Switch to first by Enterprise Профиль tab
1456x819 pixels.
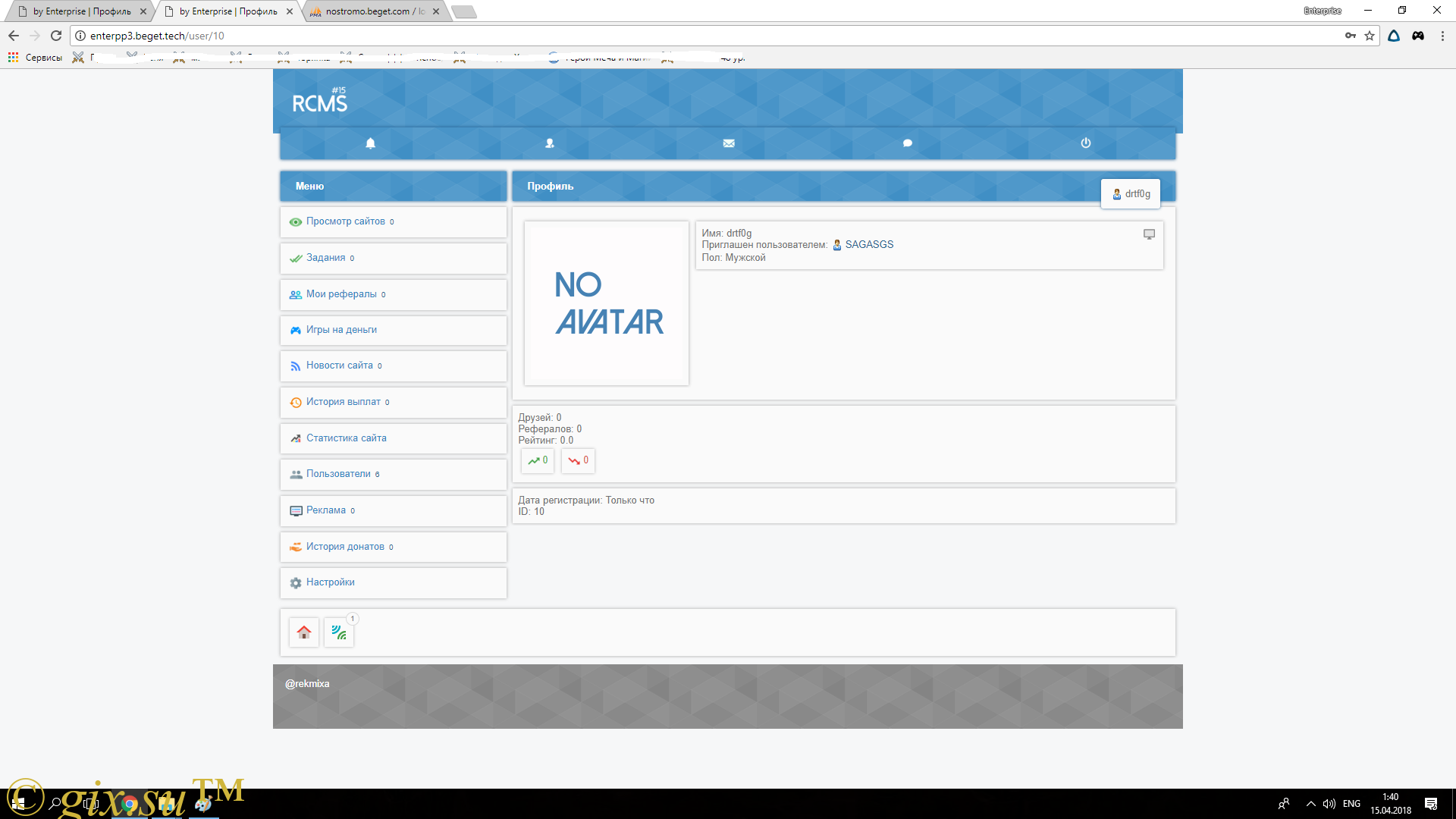[82, 11]
